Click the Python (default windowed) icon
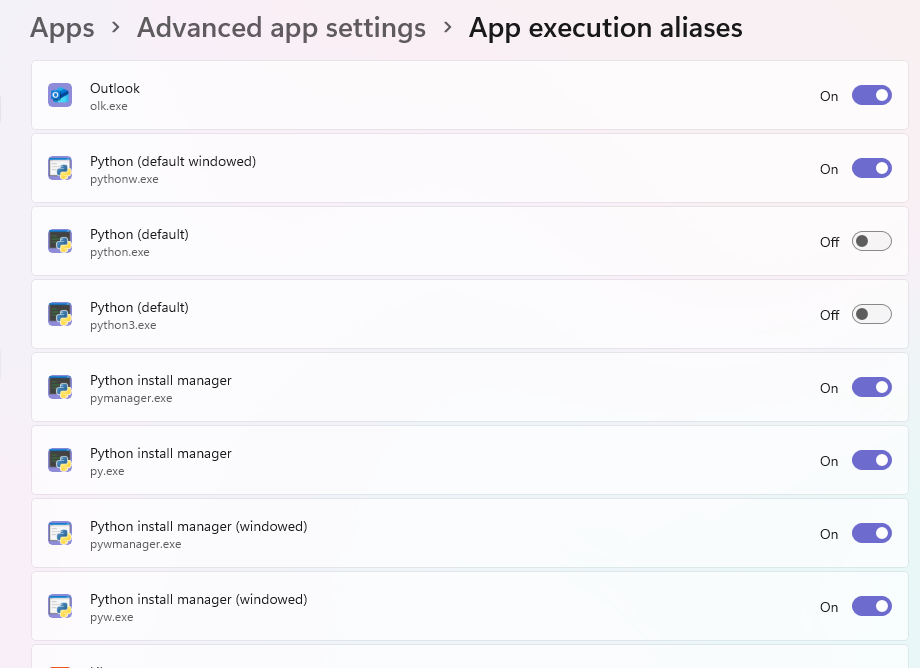This screenshot has height=668, width=920. pyautogui.click(x=60, y=168)
